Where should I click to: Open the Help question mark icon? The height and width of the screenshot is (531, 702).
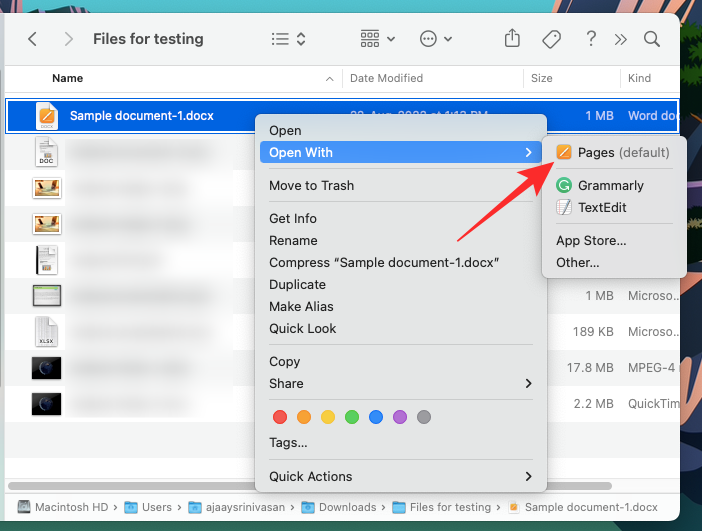point(591,39)
